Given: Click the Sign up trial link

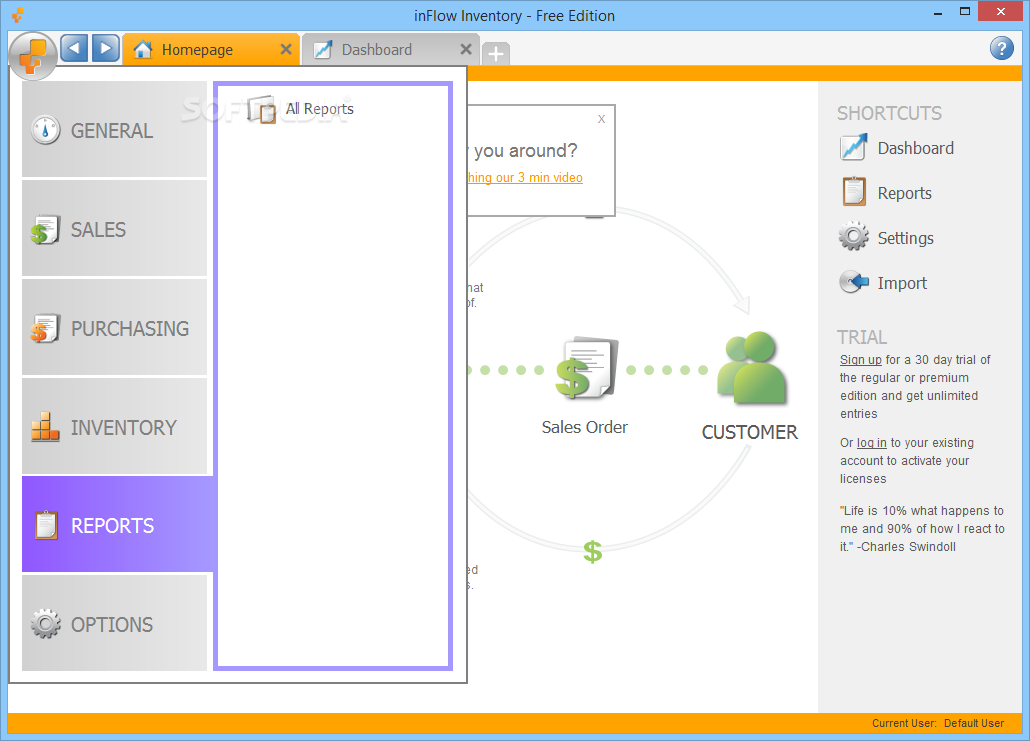Looking at the screenshot, I should pos(861,360).
